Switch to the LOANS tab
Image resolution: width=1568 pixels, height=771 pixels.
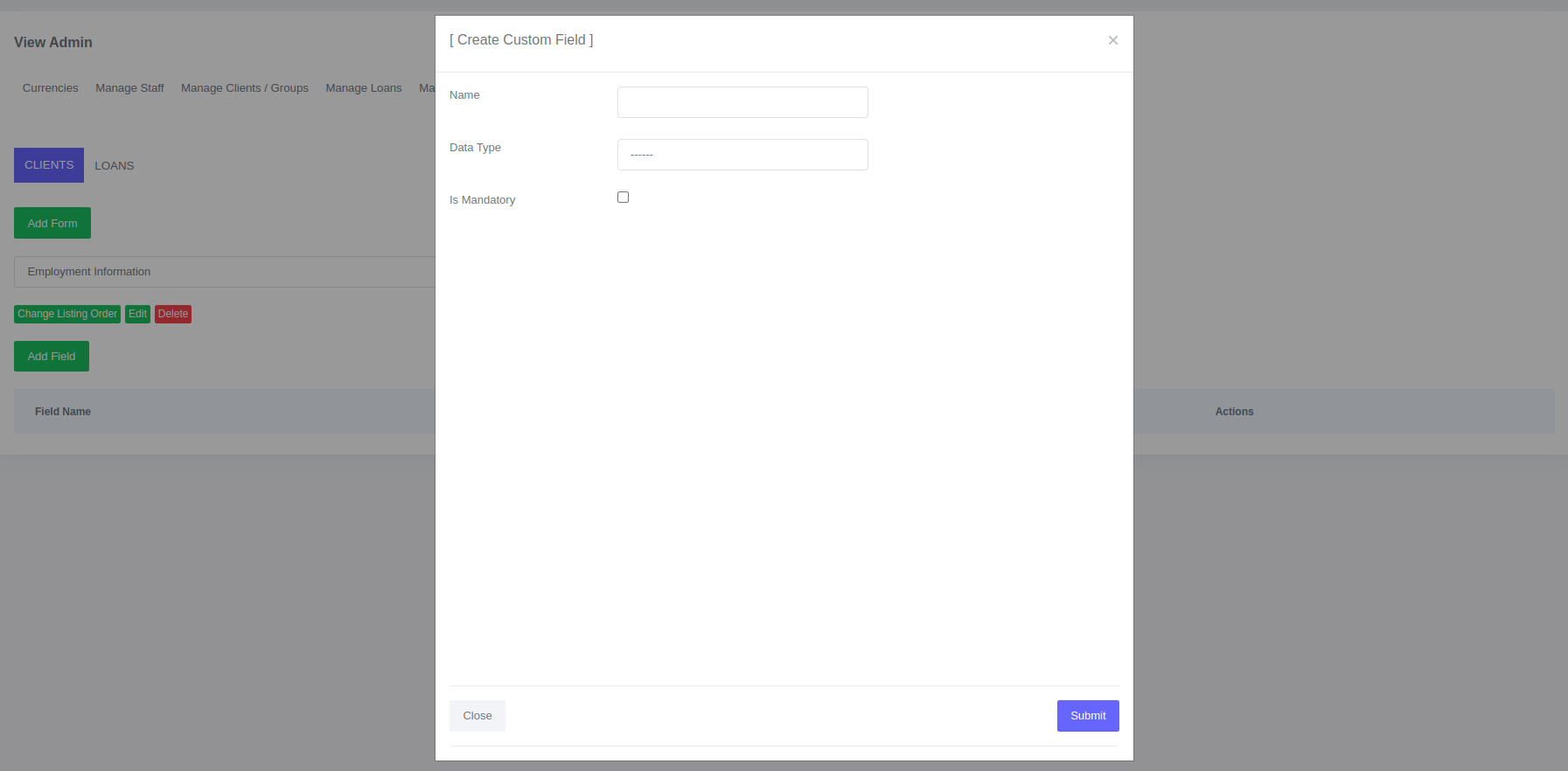(x=115, y=166)
